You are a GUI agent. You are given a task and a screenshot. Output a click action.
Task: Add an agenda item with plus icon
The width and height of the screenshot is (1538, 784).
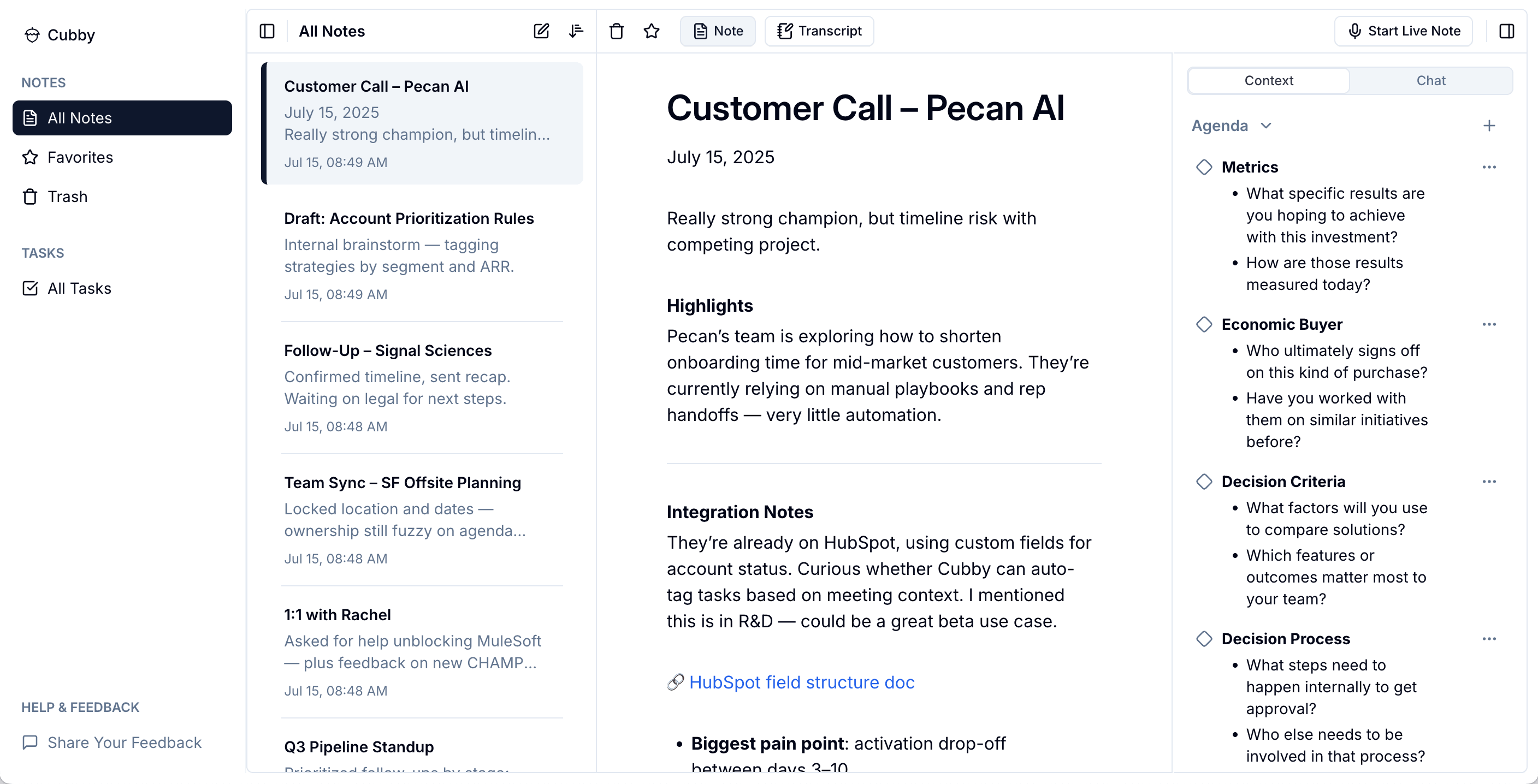1489,125
